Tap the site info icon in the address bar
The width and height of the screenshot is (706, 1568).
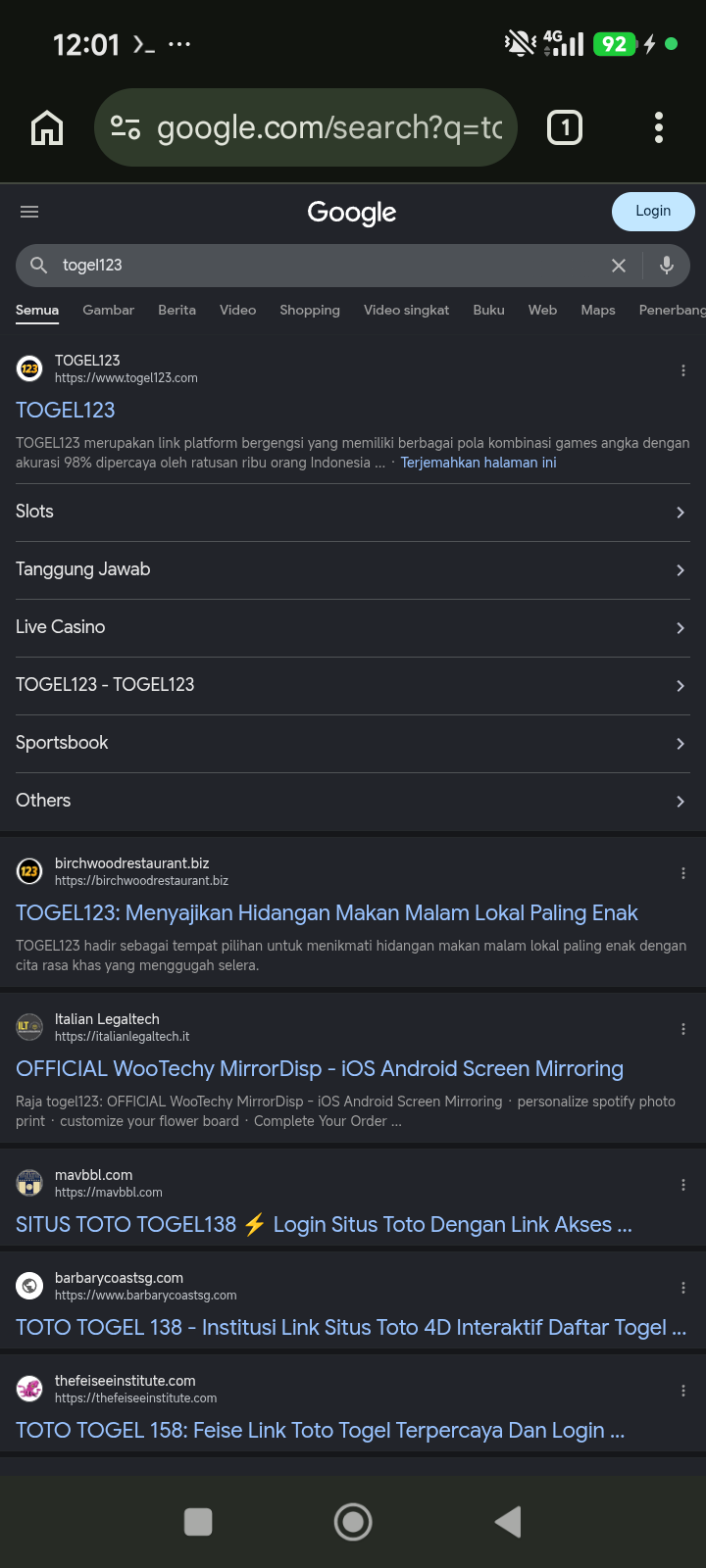tap(126, 127)
